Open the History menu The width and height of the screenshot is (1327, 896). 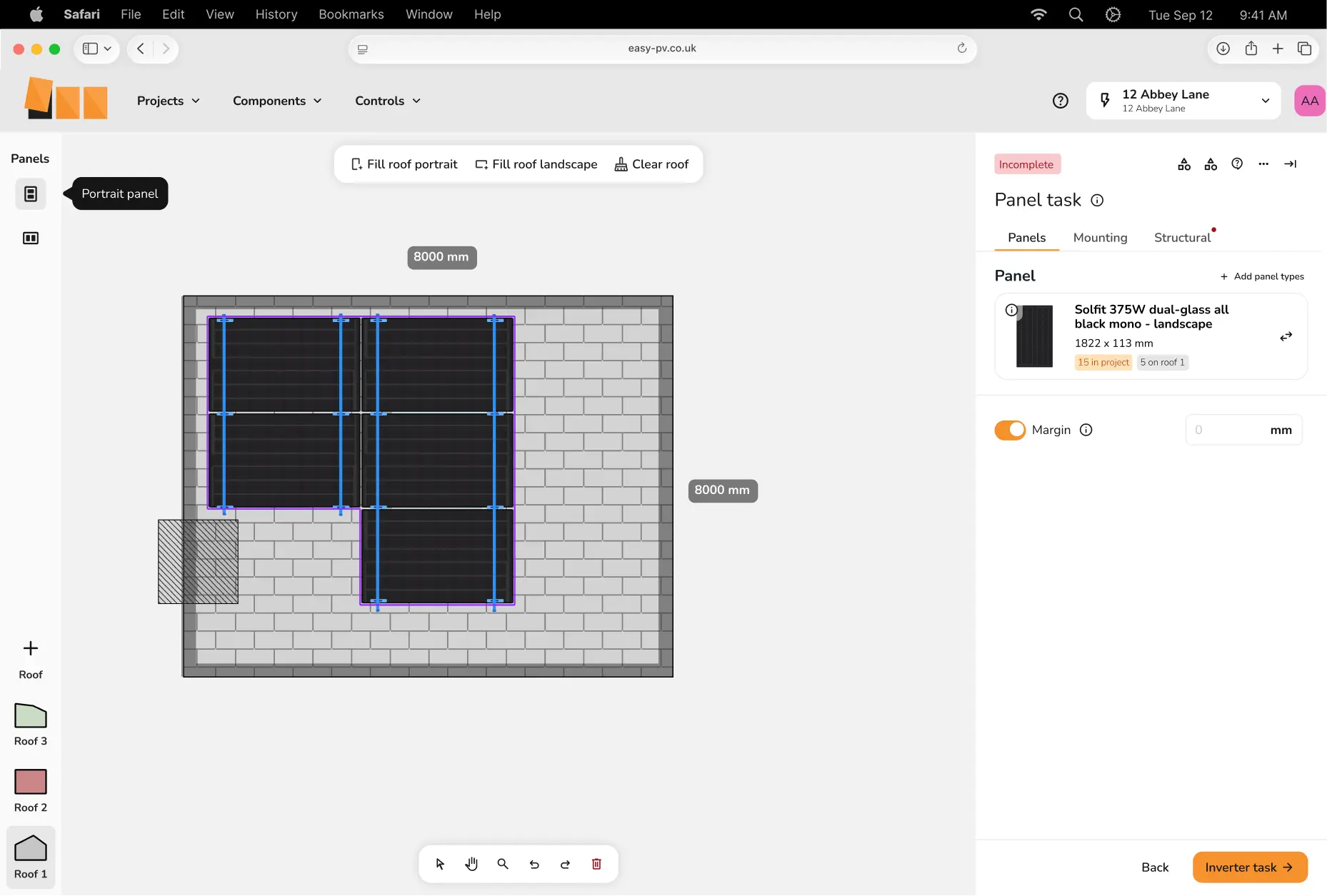click(x=276, y=14)
